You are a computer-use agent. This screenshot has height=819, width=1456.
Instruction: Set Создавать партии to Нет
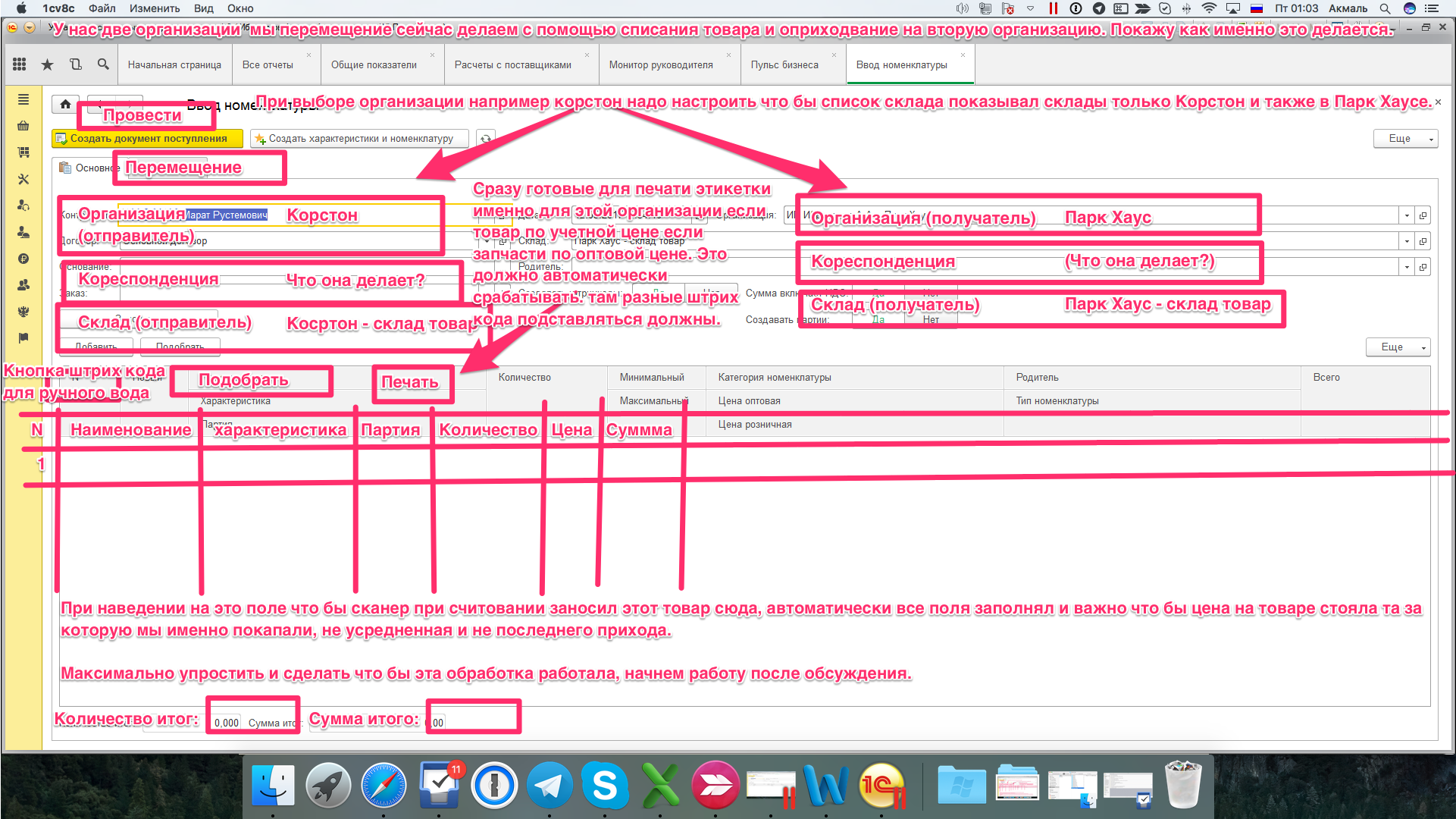pos(931,320)
